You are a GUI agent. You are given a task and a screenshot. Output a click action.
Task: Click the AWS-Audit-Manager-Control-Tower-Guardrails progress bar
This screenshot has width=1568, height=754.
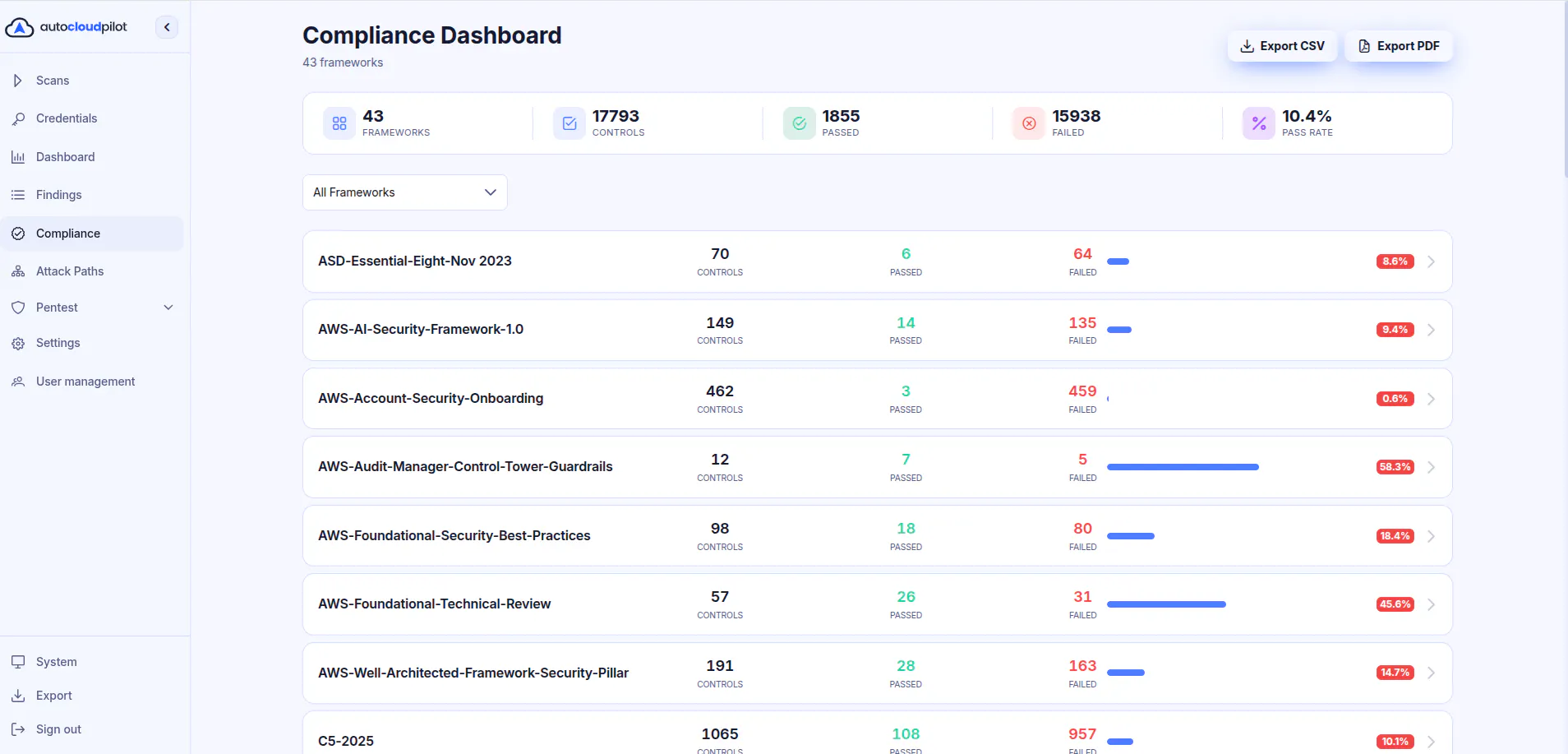tap(1183, 467)
